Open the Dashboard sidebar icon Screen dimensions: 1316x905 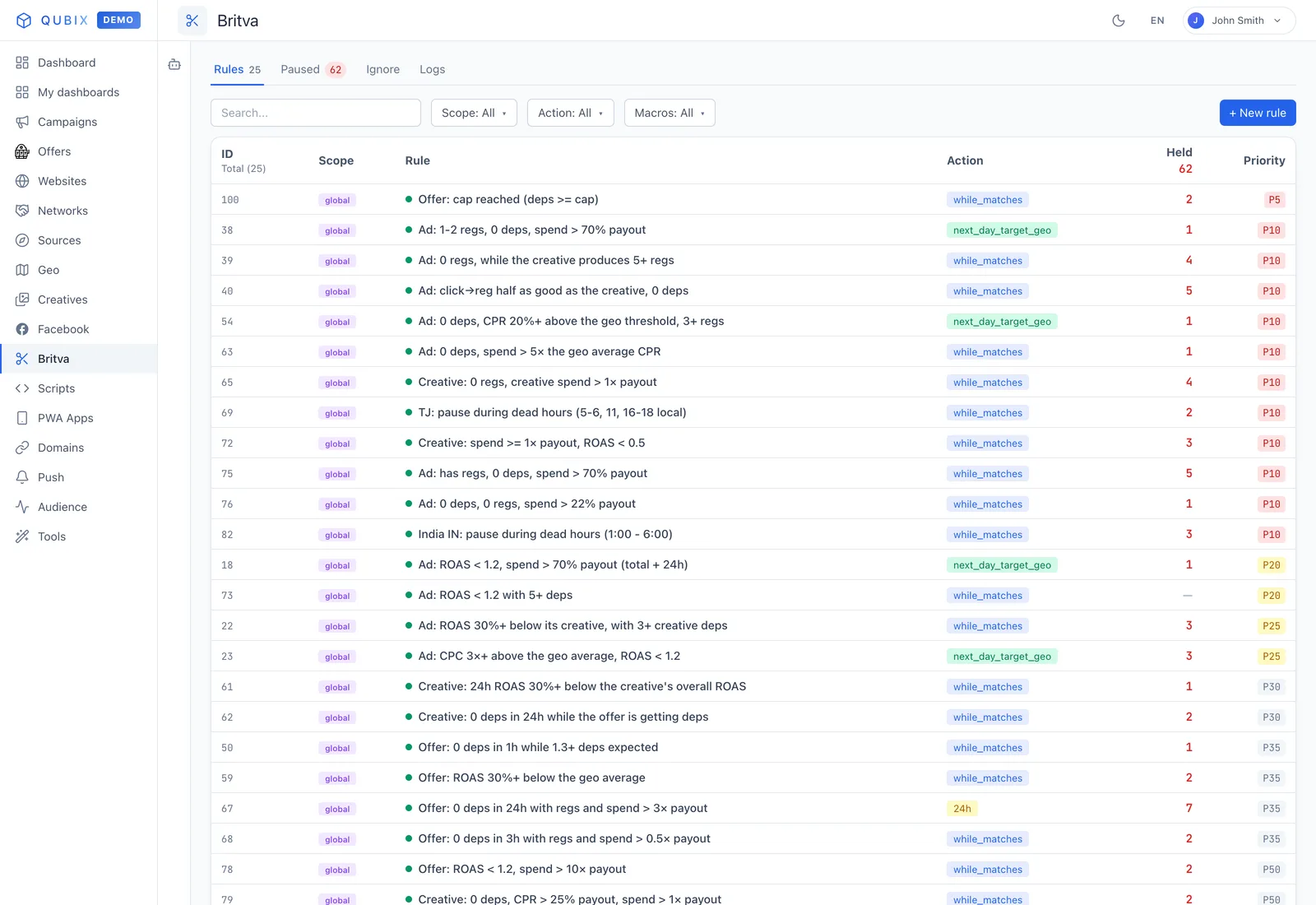(22, 63)
